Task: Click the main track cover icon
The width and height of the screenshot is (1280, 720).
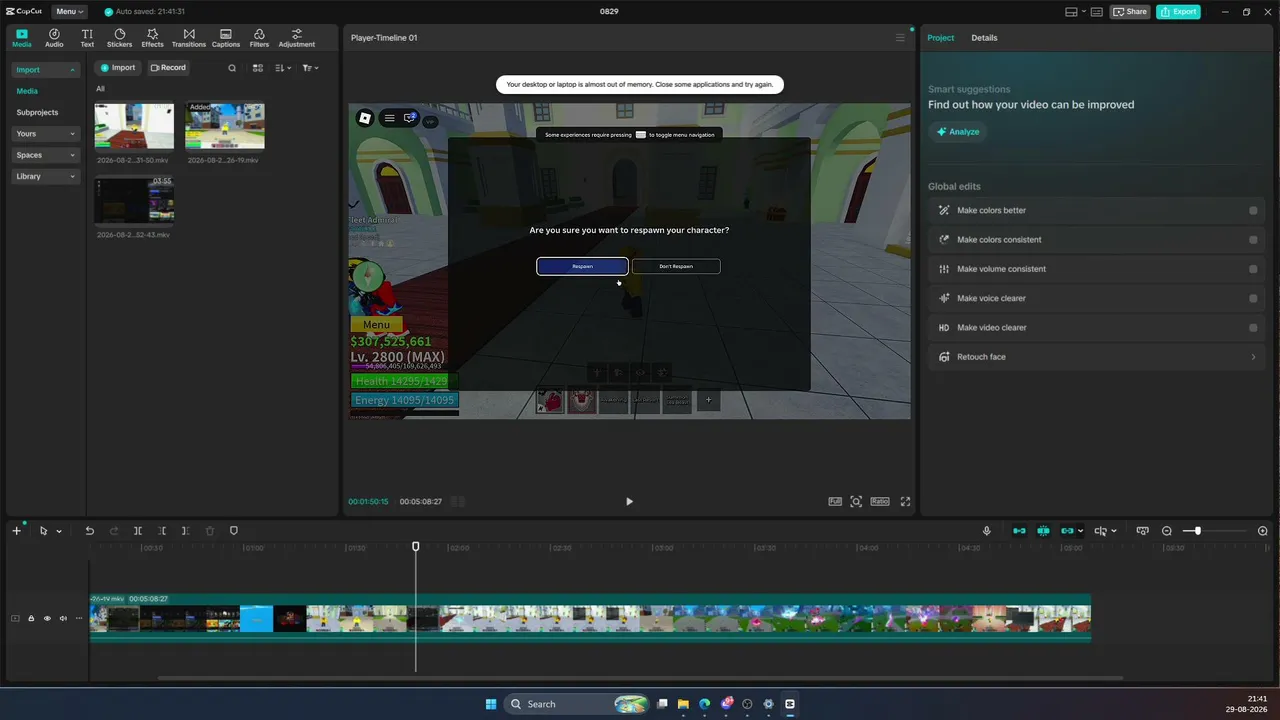Action: click(15, 618)
